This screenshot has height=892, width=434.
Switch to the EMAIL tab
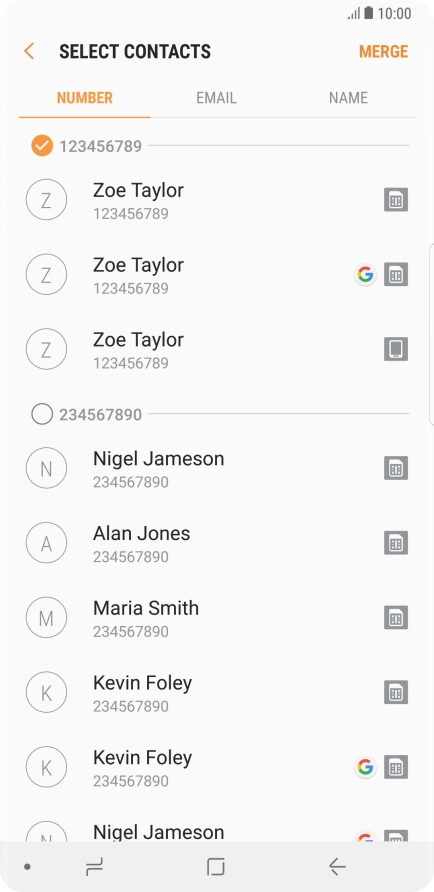(216, 98)
